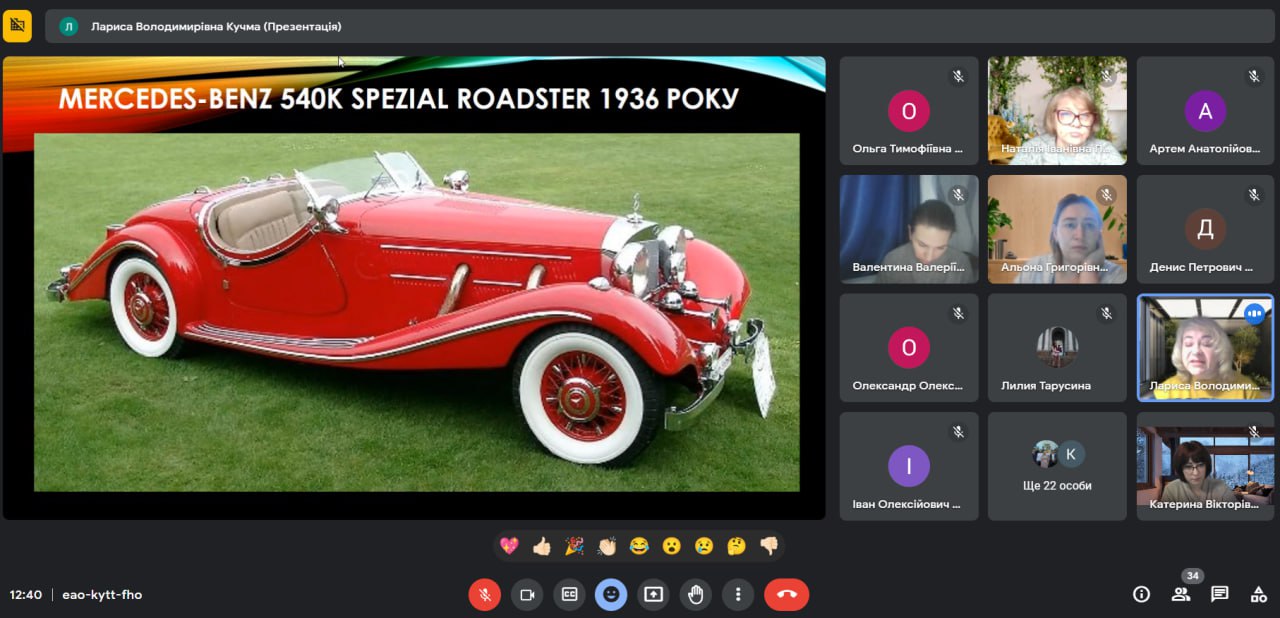Image resolution: width=1280 pixels, height=618 pixels.
Task: Click the clock showing 12:40
Action: tap(26, 594)
